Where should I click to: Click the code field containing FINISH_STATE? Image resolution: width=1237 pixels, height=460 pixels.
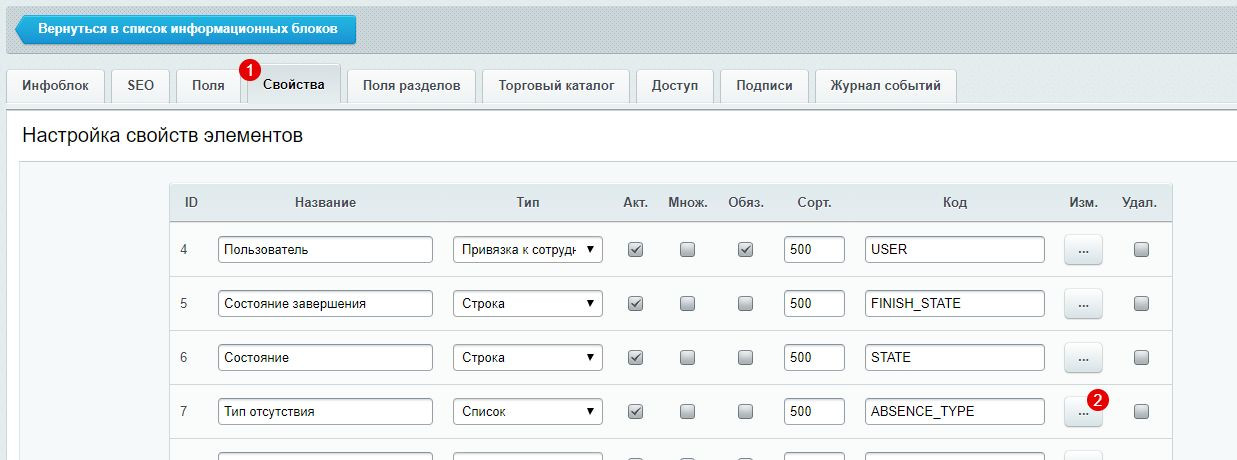coord(954,304)
